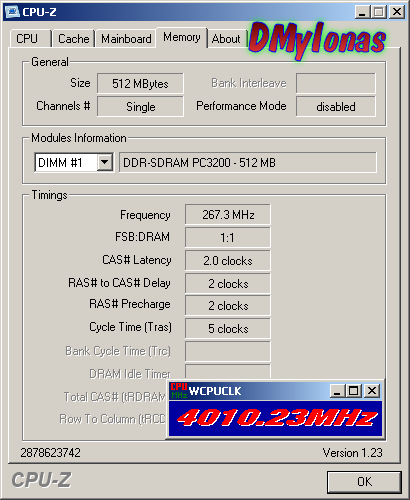Click the 2.0 clocks CAS latency value

228,260
